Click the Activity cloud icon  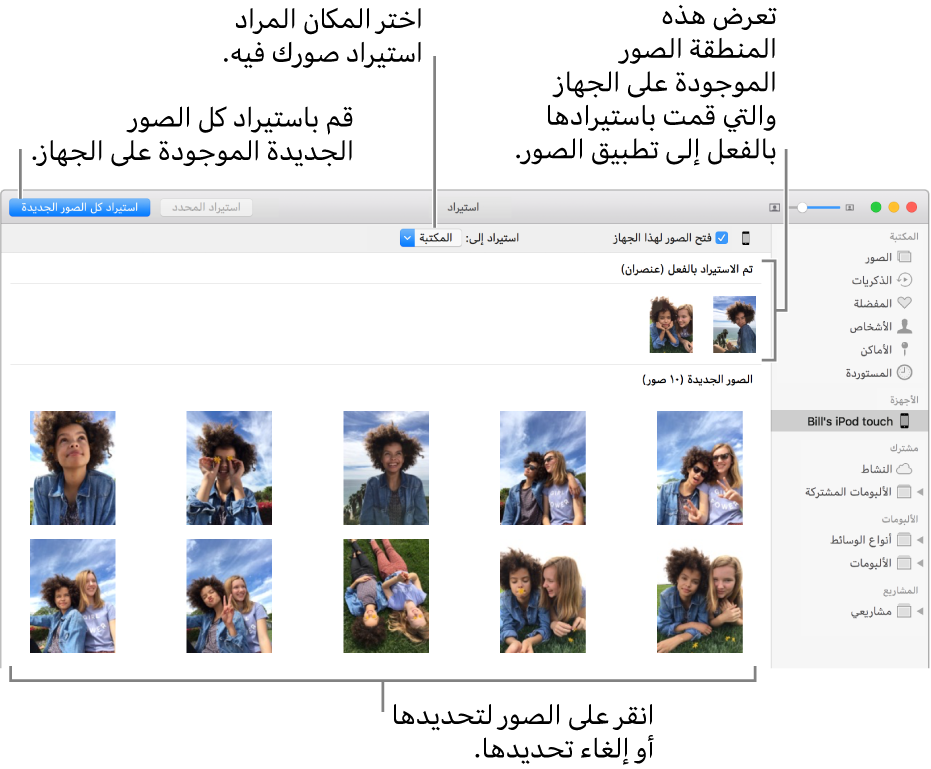(904, 468)
